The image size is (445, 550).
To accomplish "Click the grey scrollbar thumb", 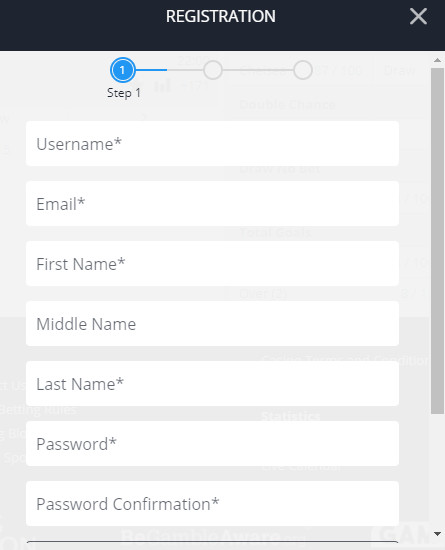I will (x=437, y=241).
